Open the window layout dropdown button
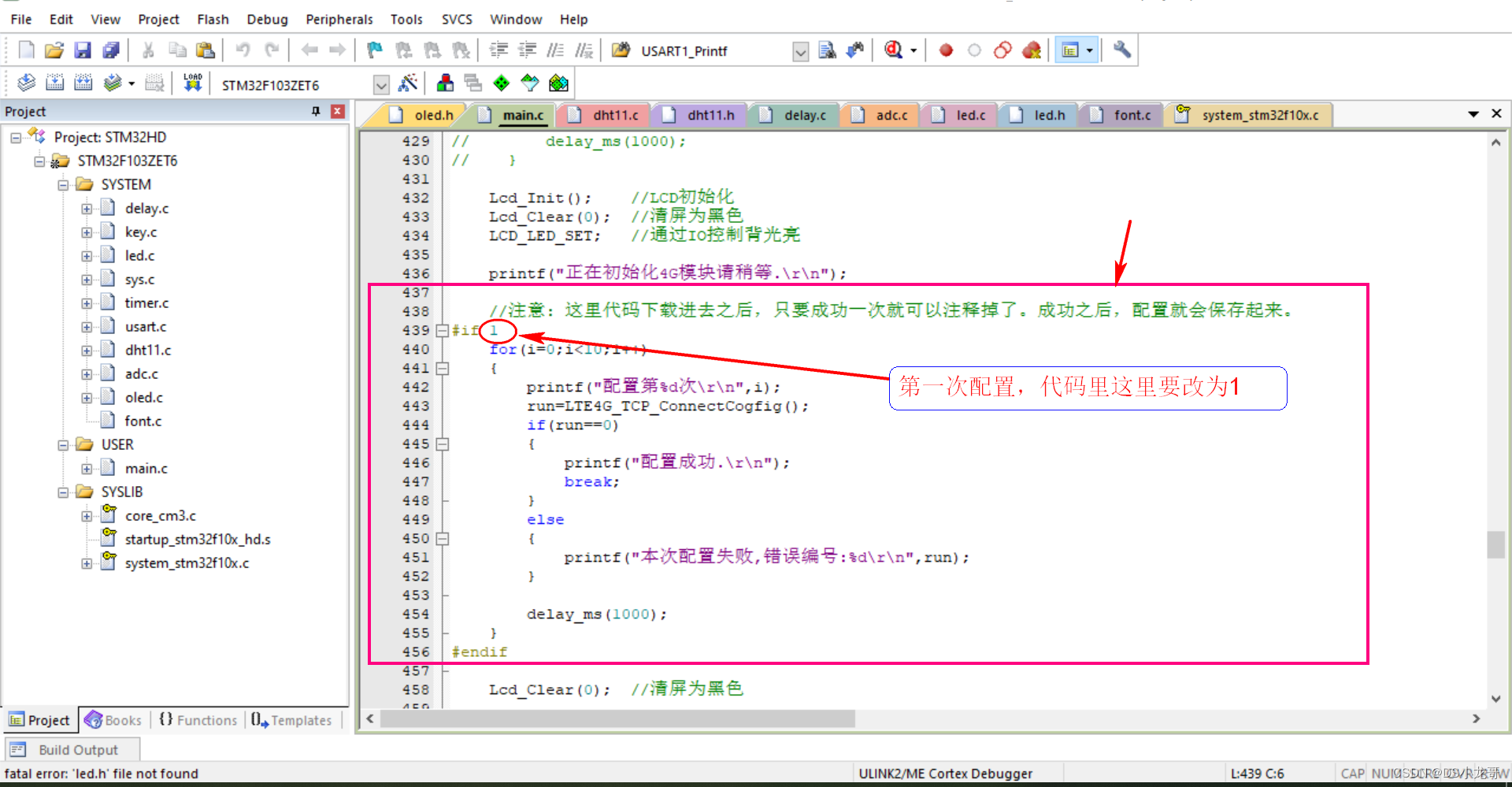This screenshot has width=1512, height=787. point(1090,50)
